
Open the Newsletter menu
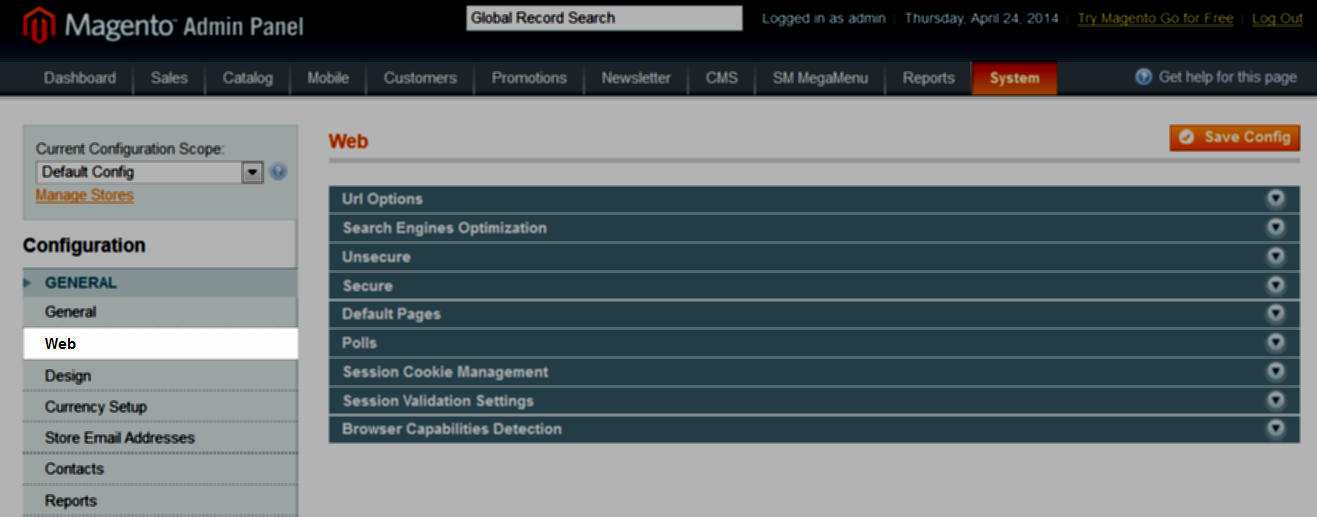[x=636, y=78]
